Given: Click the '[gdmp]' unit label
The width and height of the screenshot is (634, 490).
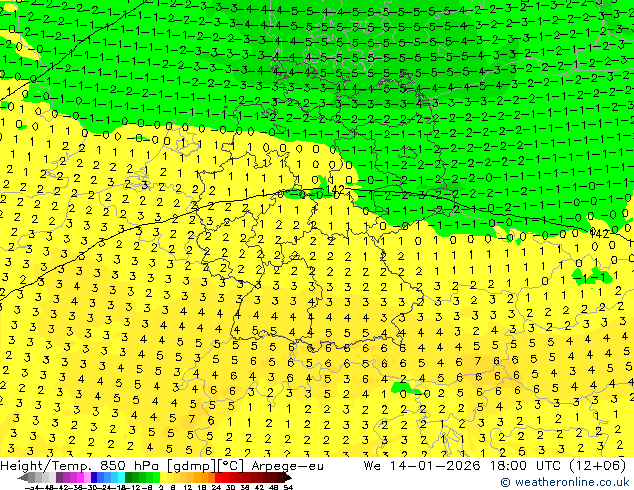Looking at the screenshot, I should 192,466.
